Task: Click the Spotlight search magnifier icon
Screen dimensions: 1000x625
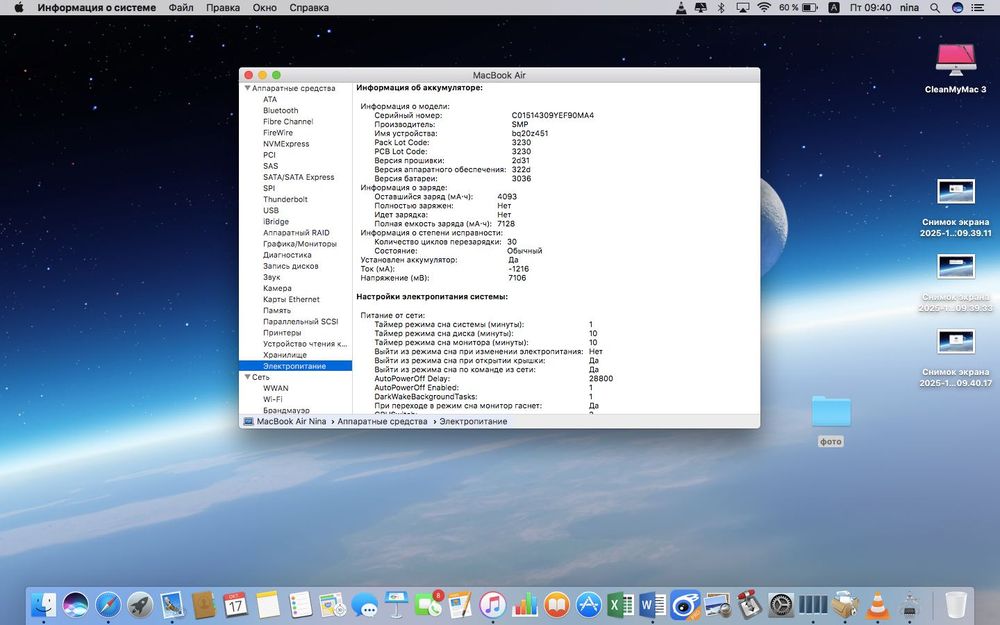Action: (936, 7)
